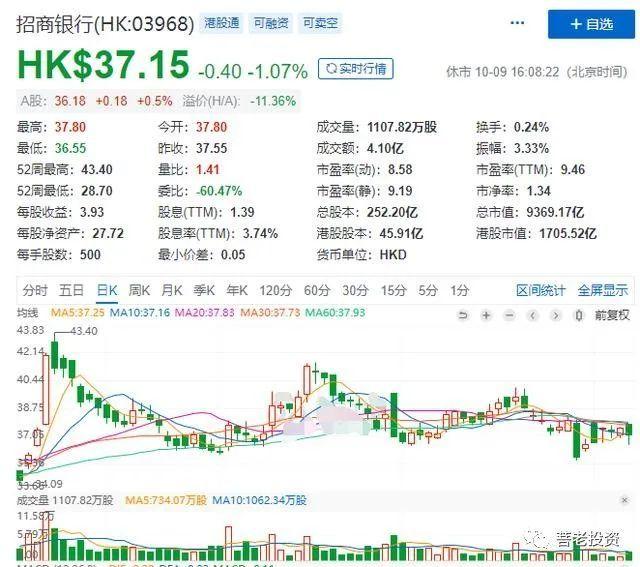Click the 每股净资产 27.72 value
This screenshot has height=567, width=640.
pyautogui.click(x=108, y=233)
